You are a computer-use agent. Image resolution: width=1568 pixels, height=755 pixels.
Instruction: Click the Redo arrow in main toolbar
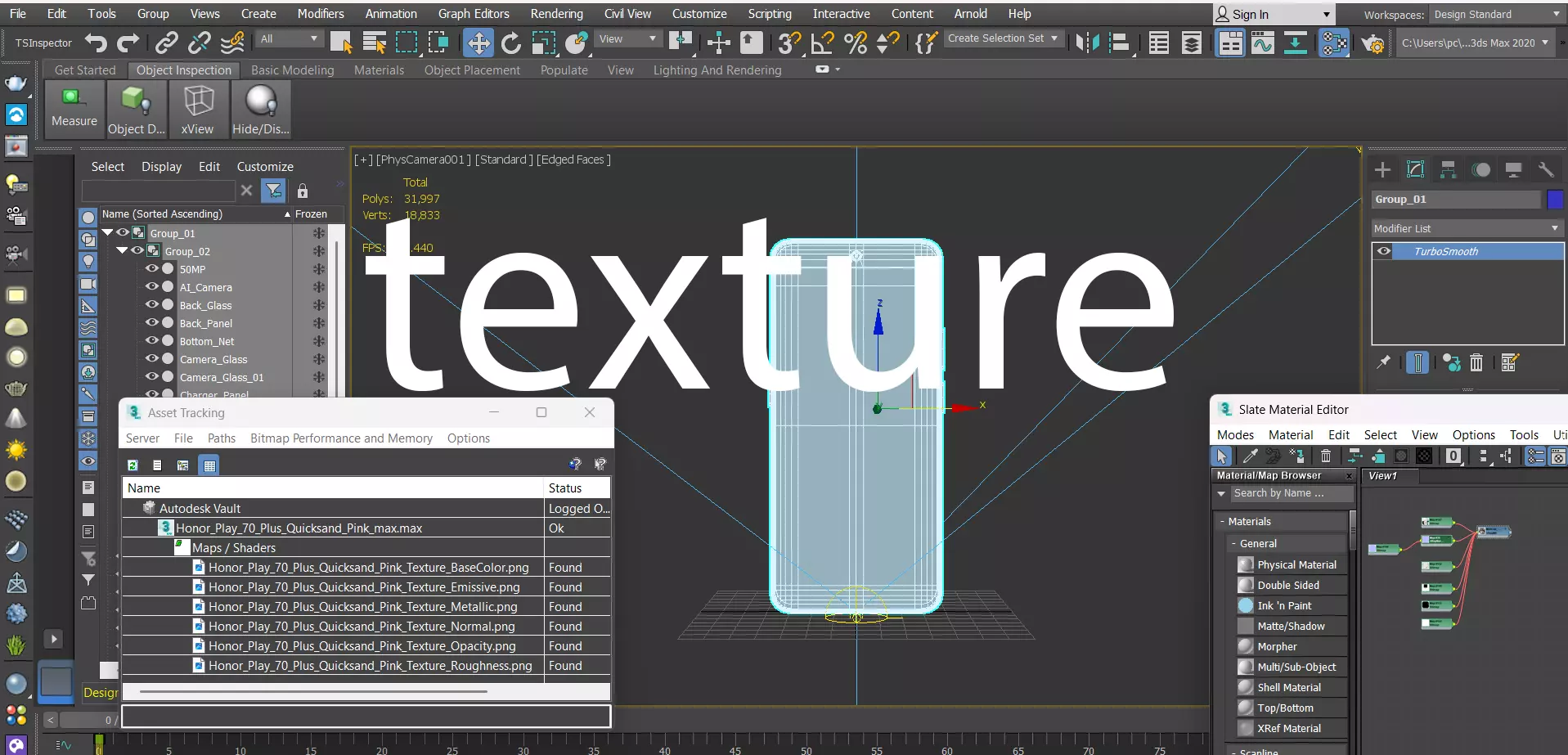click(x=128, y=43)
